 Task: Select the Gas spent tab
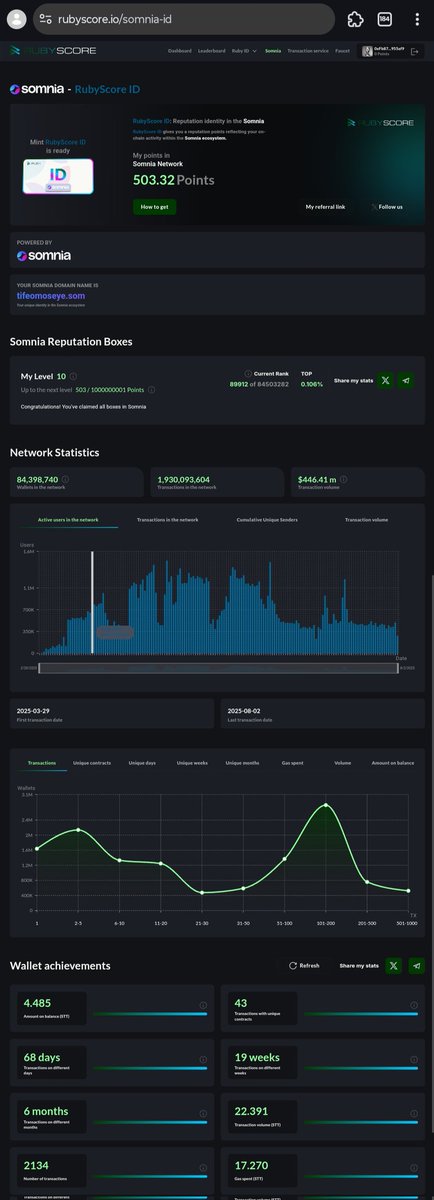292,763
